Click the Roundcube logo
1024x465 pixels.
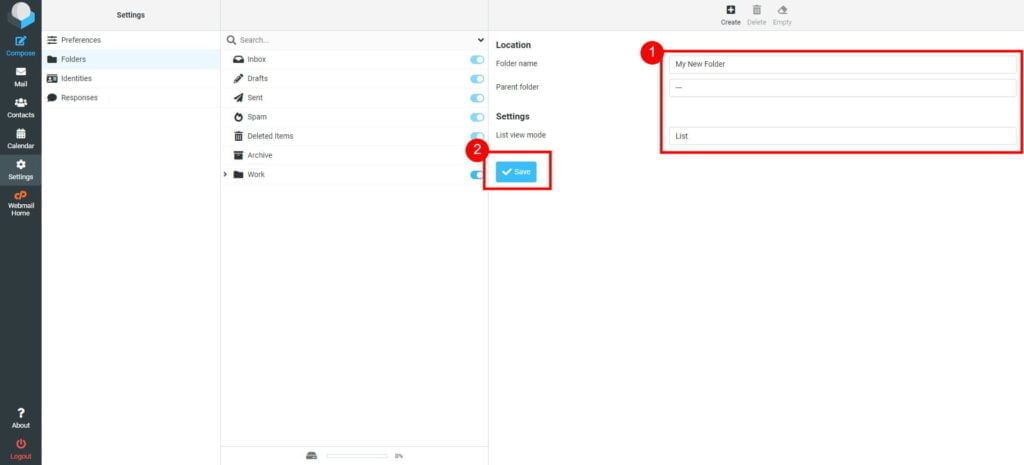(21, 14)
